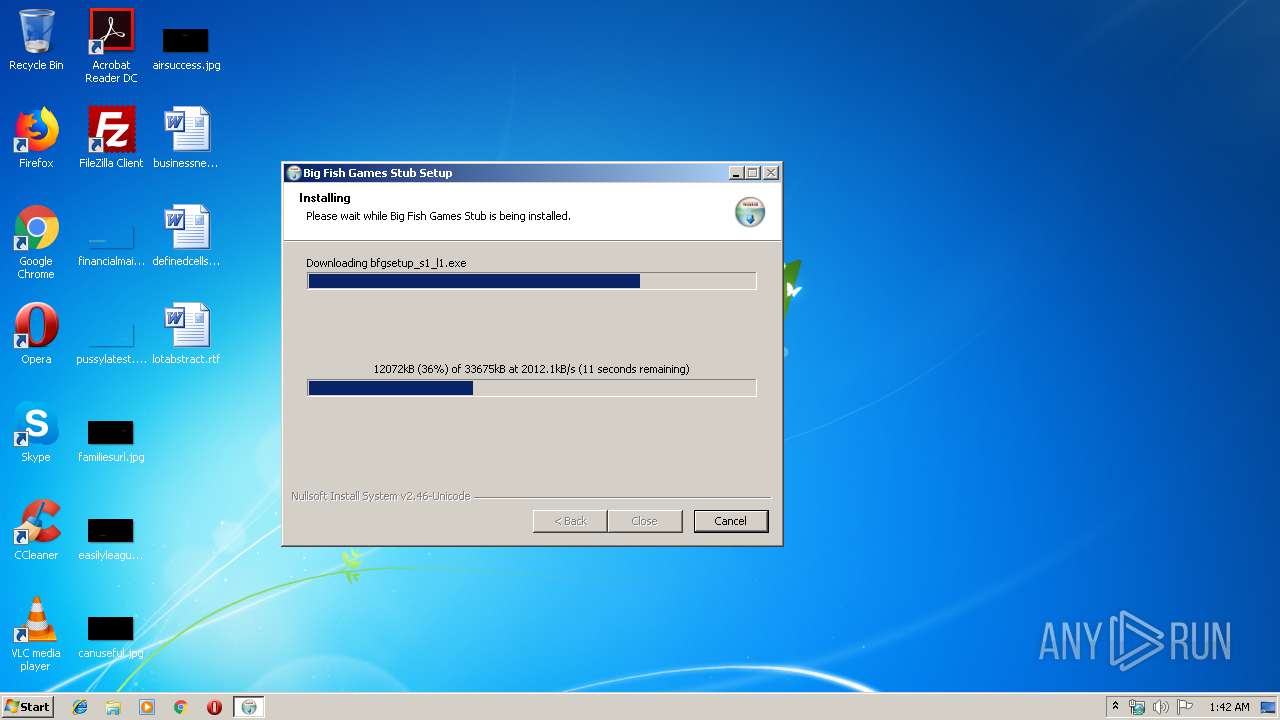Switch to Big Fish installer taskbar button
Screen dimensions: 1280x720
[249, 707]
